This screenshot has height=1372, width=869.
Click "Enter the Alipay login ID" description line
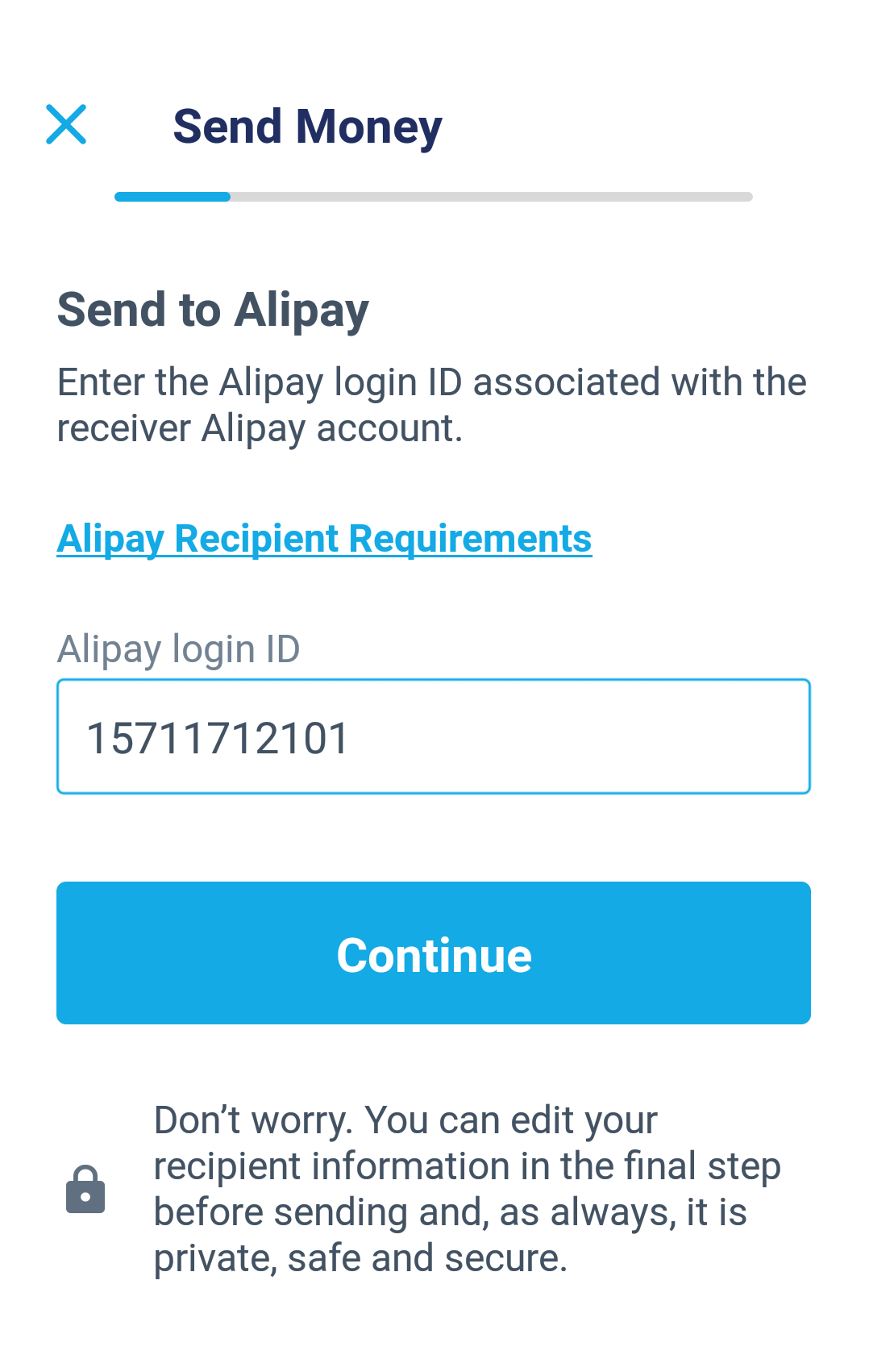(431, 382)
